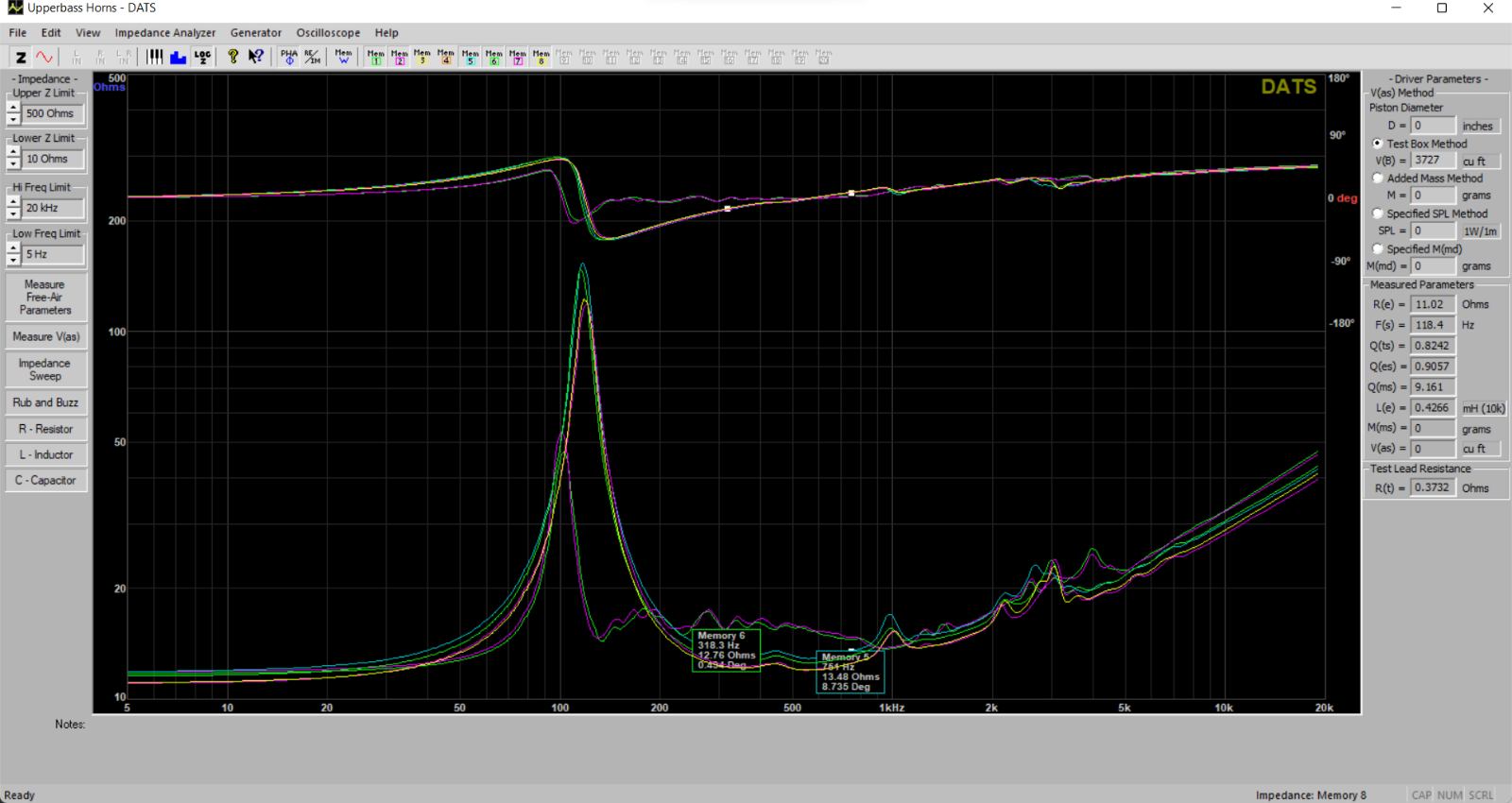Click the added mass M input field
1512x803 pixels.
pyautogui.click(x=1433, y=196)
